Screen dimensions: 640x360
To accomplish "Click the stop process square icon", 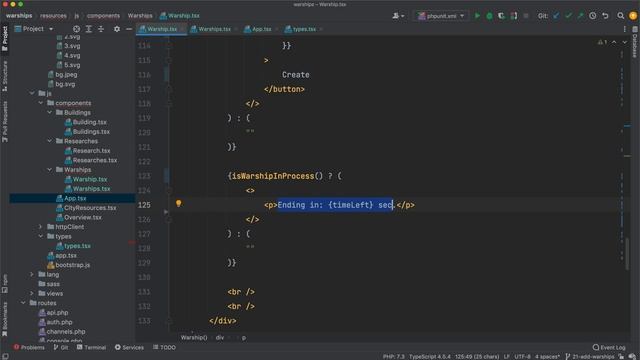I will tap(526, 16).
